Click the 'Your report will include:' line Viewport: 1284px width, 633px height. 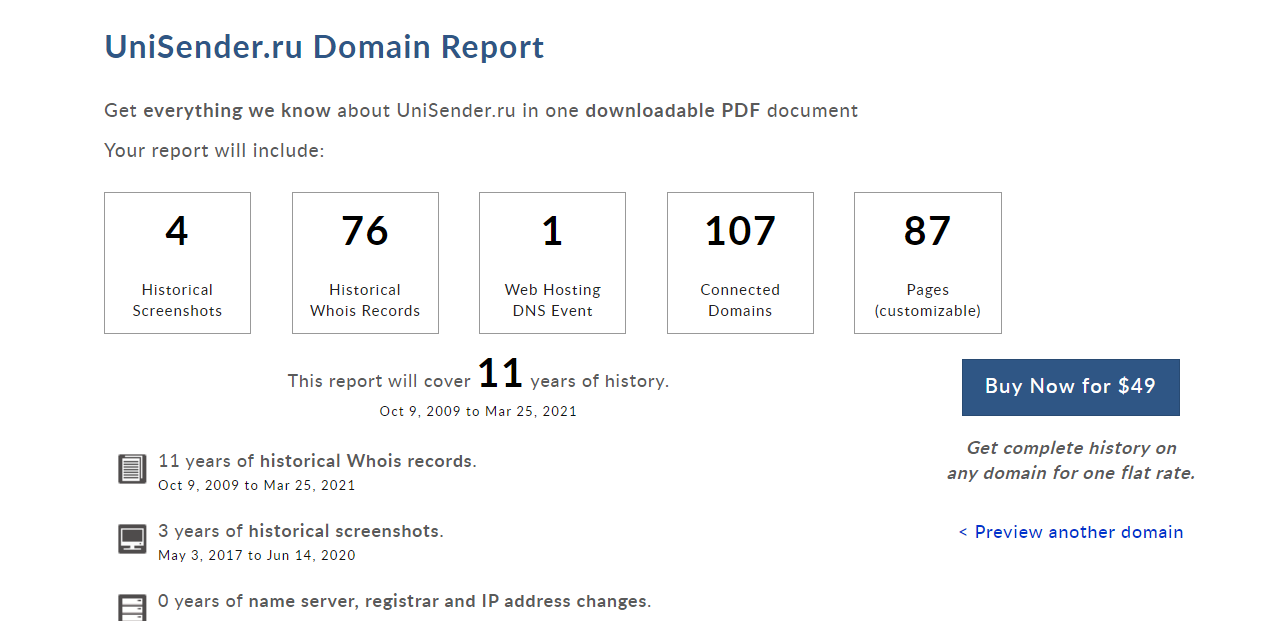coord(214,151)
